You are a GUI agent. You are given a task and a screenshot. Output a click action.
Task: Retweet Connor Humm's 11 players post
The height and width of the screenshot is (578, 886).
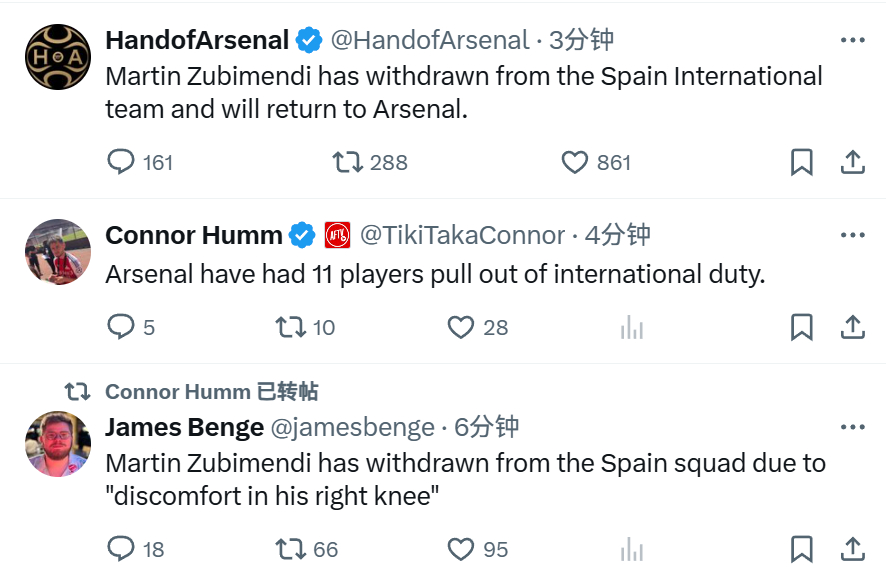290,327
